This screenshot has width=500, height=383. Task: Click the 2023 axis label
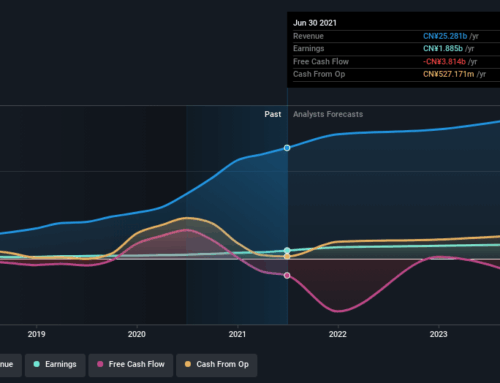[438, 334]
